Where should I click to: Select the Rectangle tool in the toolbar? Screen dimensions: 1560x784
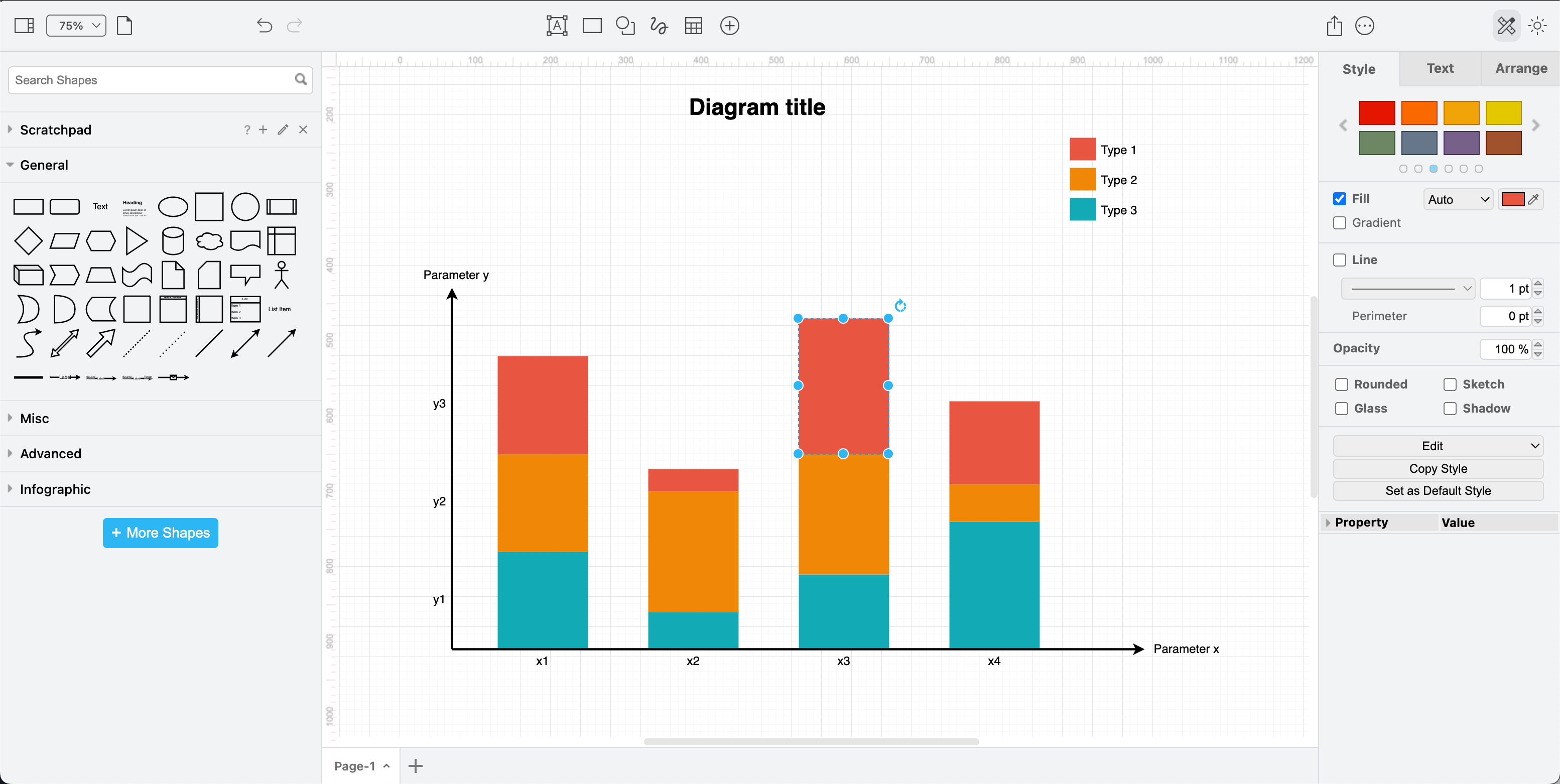pyautogui.click(x=592, y=26)
